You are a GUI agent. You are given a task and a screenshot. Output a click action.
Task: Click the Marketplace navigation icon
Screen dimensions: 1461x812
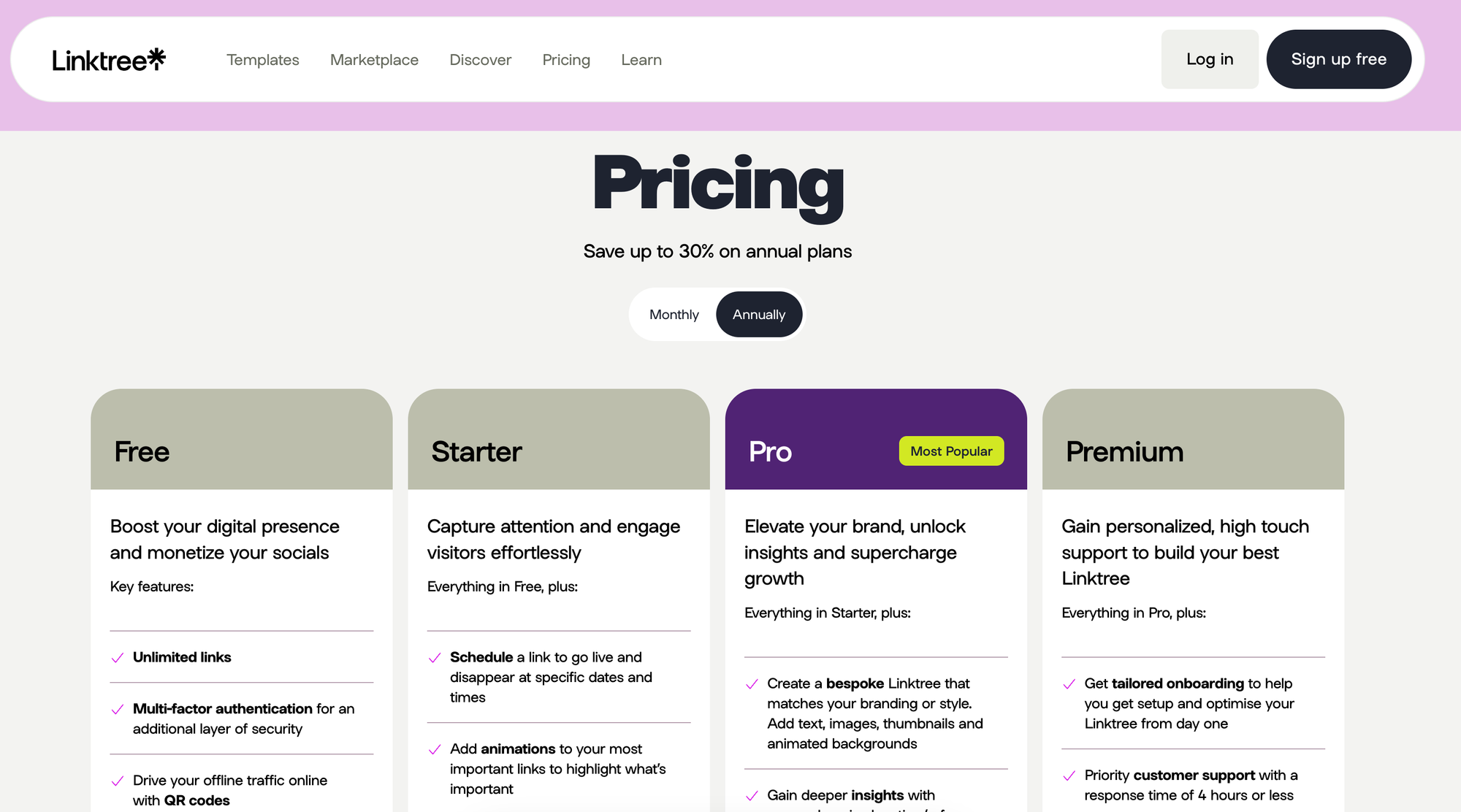click(x=375, y=59)
